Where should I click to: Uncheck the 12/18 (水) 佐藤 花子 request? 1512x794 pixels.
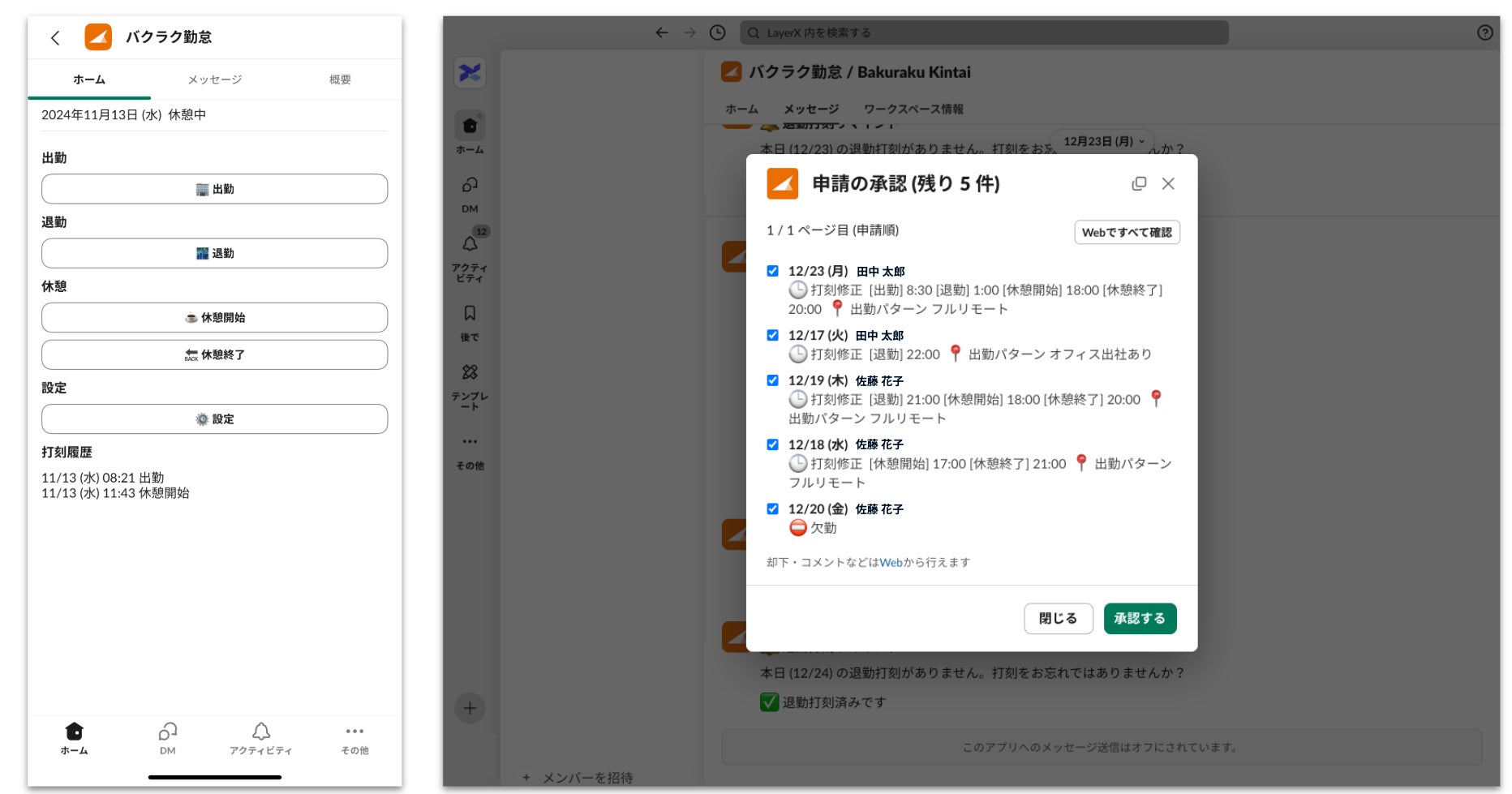click(x=772, y=444)
